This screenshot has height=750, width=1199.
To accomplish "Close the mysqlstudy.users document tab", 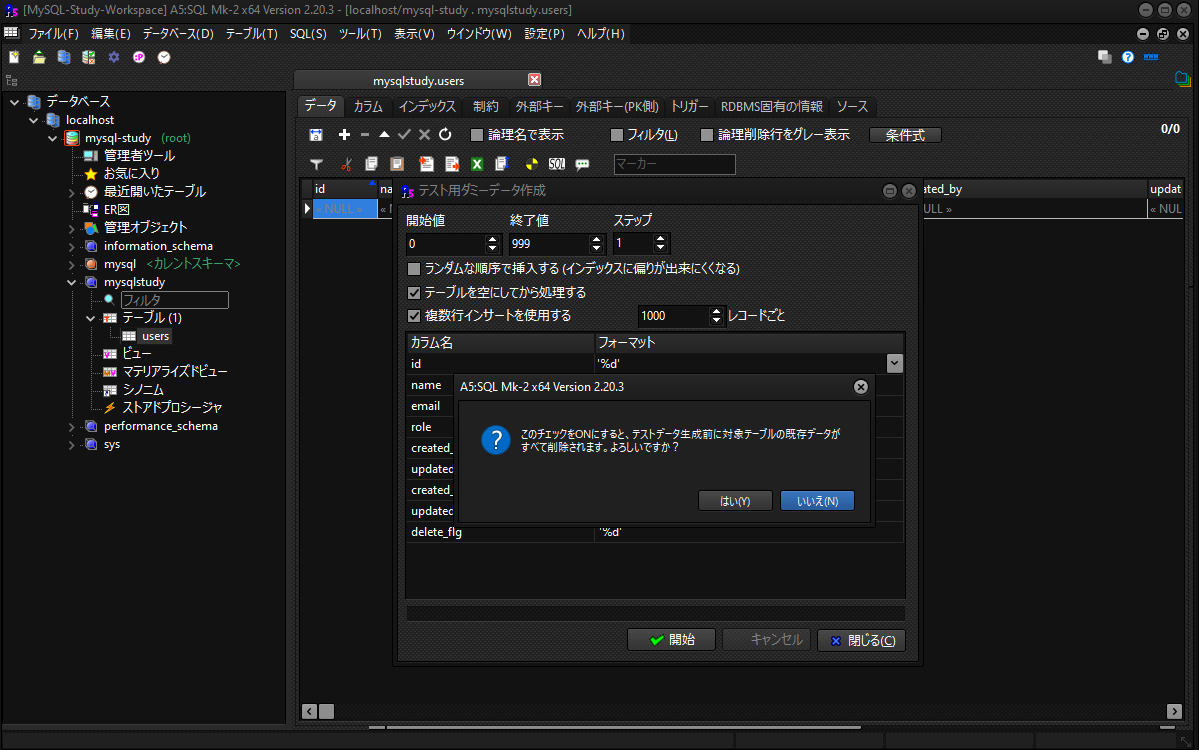I will tap(535, 80).
